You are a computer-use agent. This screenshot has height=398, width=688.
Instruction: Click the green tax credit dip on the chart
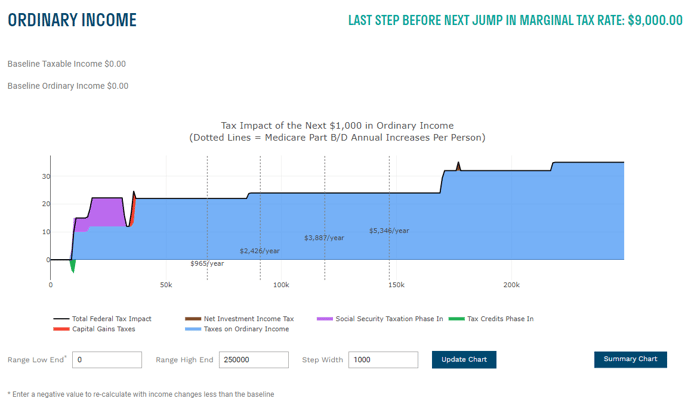(73, 265)
